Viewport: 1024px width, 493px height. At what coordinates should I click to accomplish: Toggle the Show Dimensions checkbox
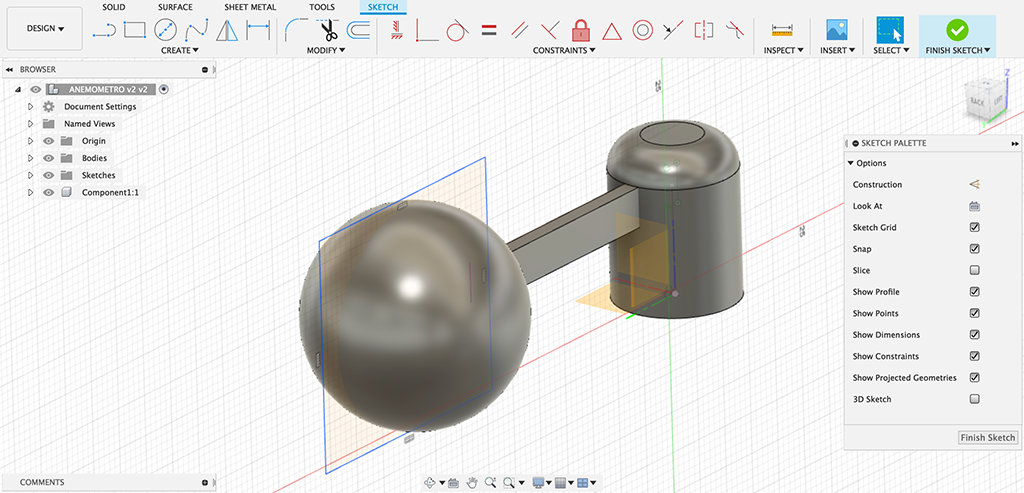click(974, 335)
